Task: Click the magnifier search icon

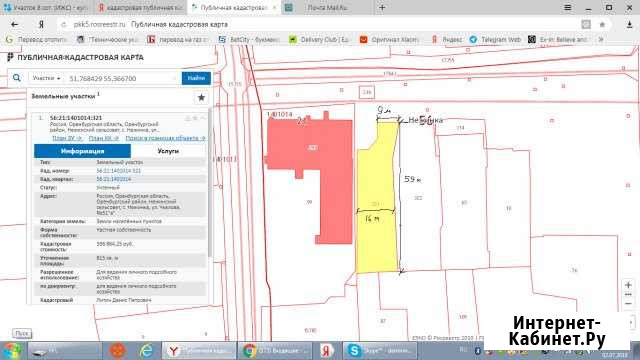Action: pyautogui.click(x=16, y=78)
